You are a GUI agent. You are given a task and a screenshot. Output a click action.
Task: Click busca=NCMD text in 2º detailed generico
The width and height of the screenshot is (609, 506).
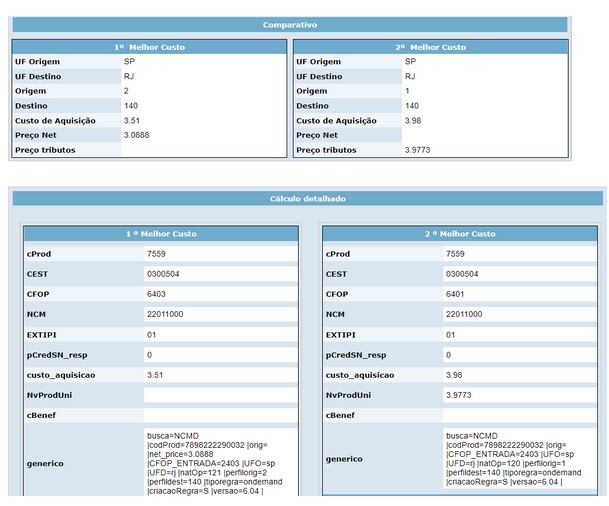coord(472,436)
